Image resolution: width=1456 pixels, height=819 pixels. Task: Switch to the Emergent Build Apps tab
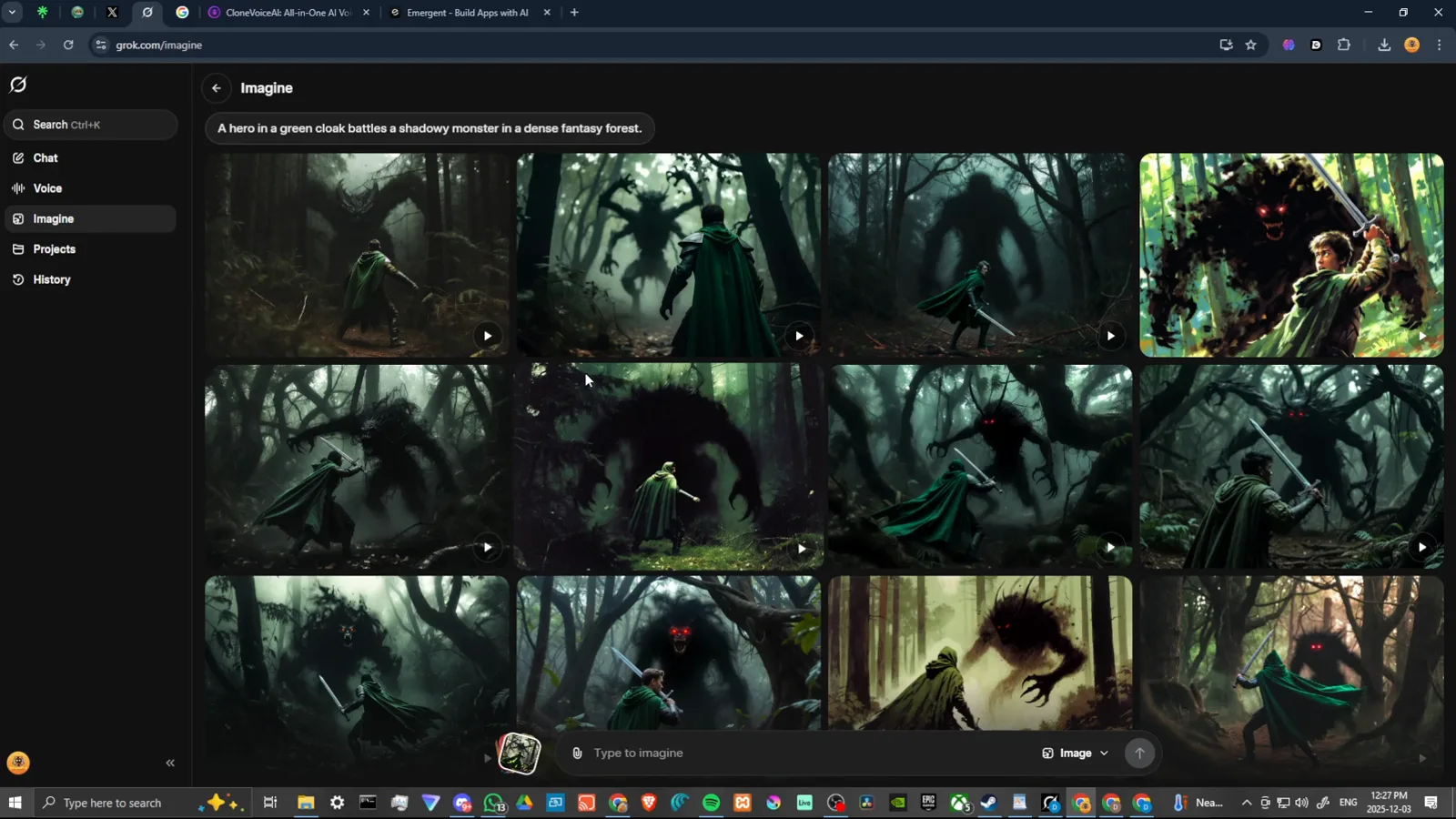click(469, 13)
